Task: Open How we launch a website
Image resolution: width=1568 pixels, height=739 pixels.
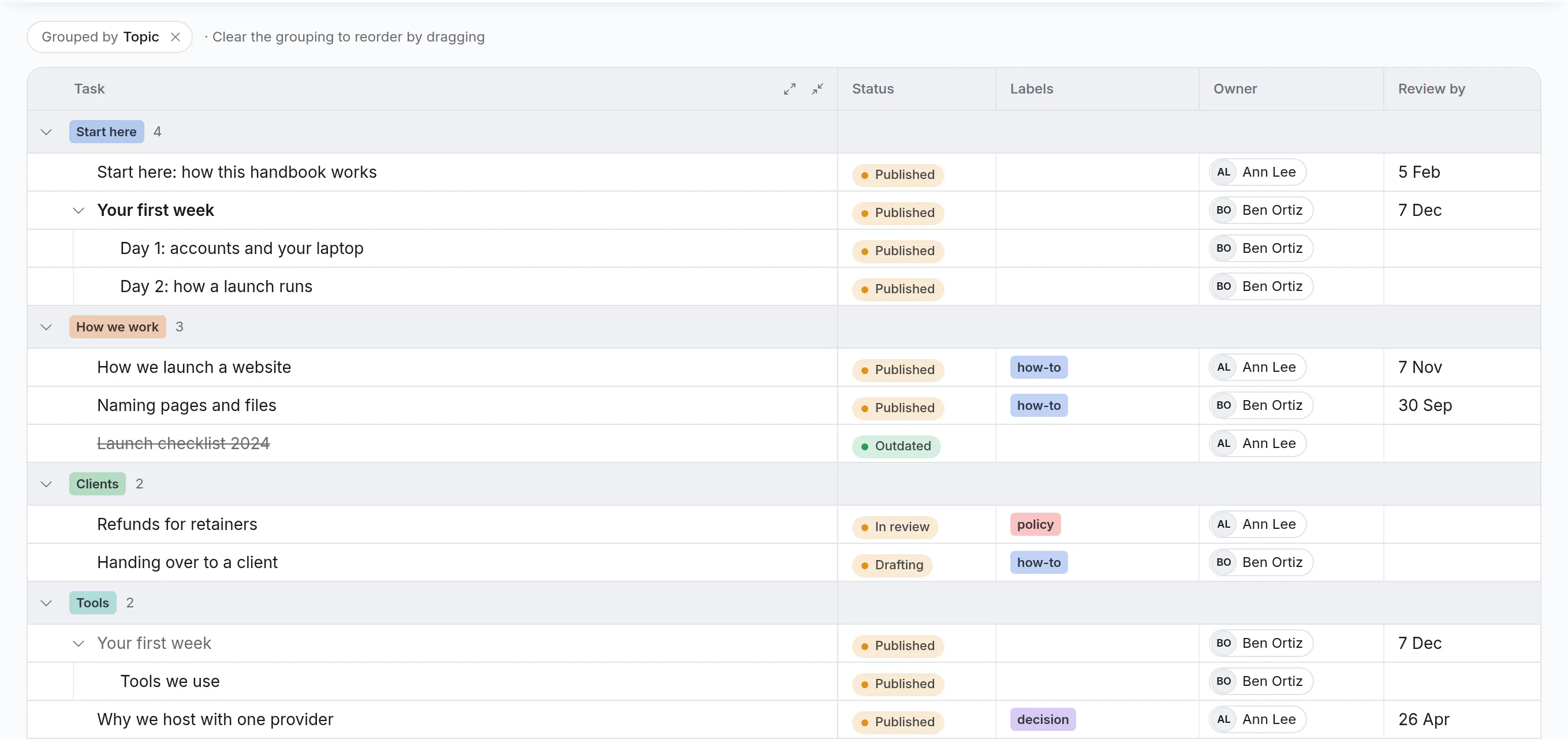Action: click(194, 368)
